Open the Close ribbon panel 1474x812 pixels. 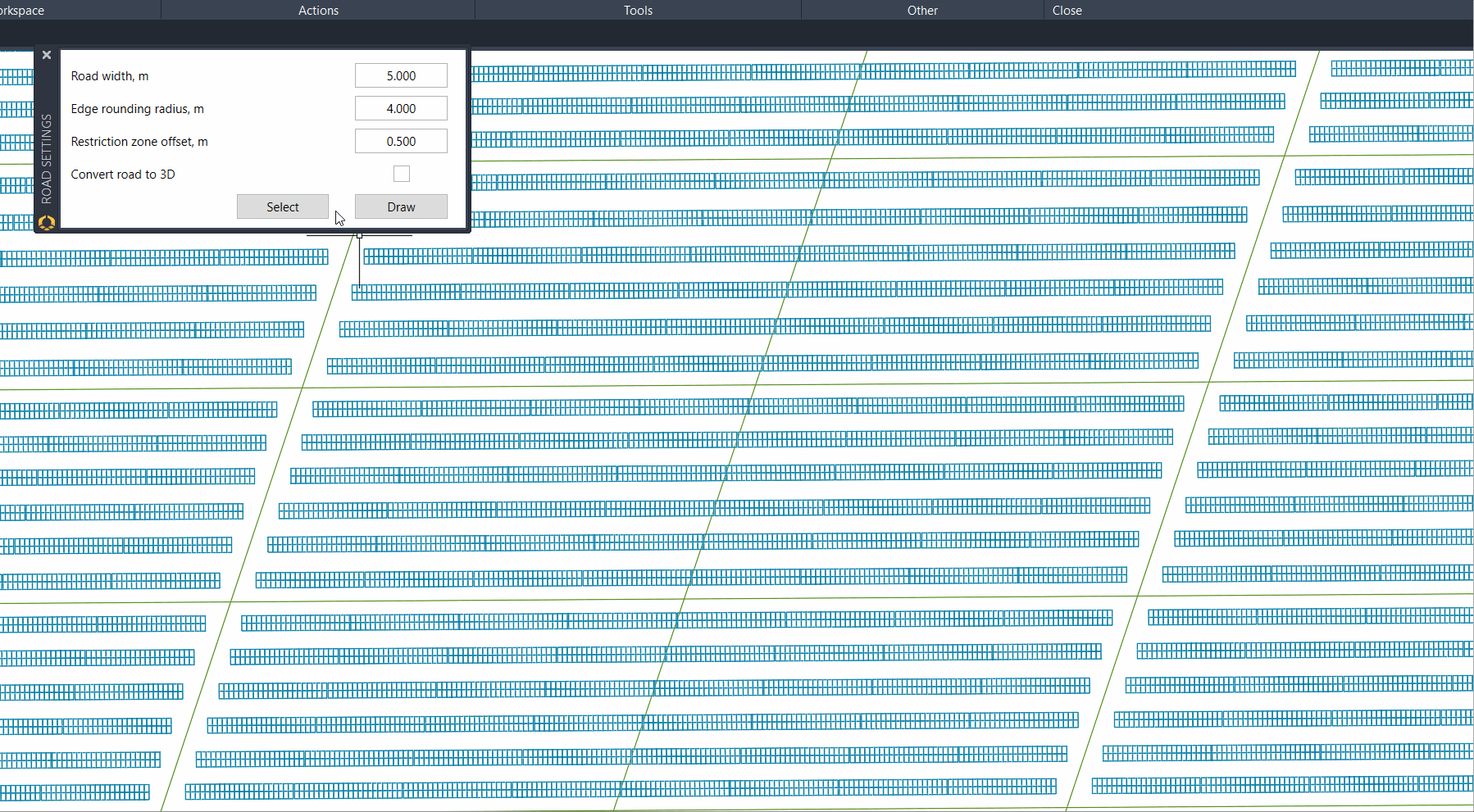1067,10
